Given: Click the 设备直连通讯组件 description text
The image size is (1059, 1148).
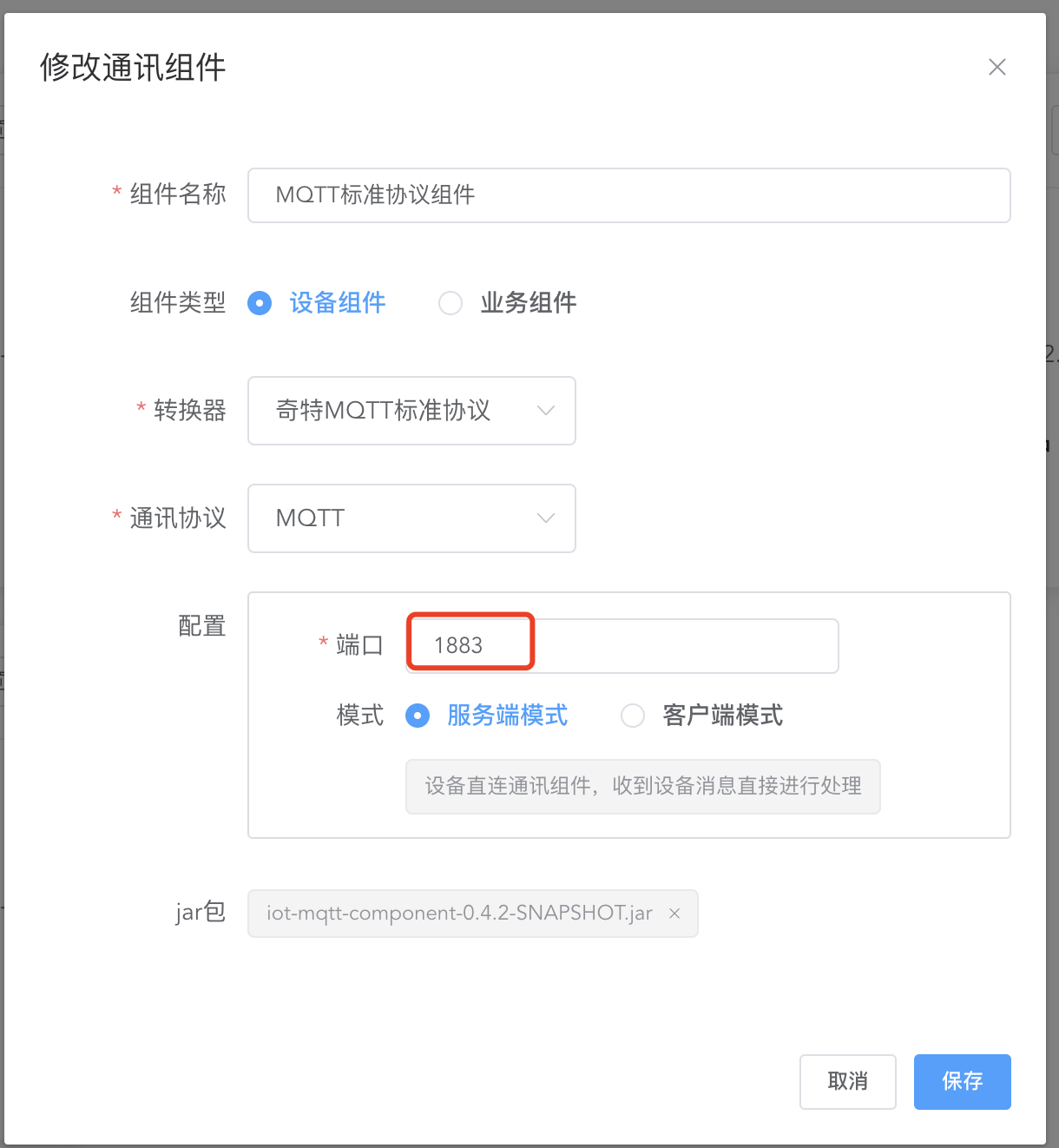Looking at the screenshot, I should click(x=643, y=787).
